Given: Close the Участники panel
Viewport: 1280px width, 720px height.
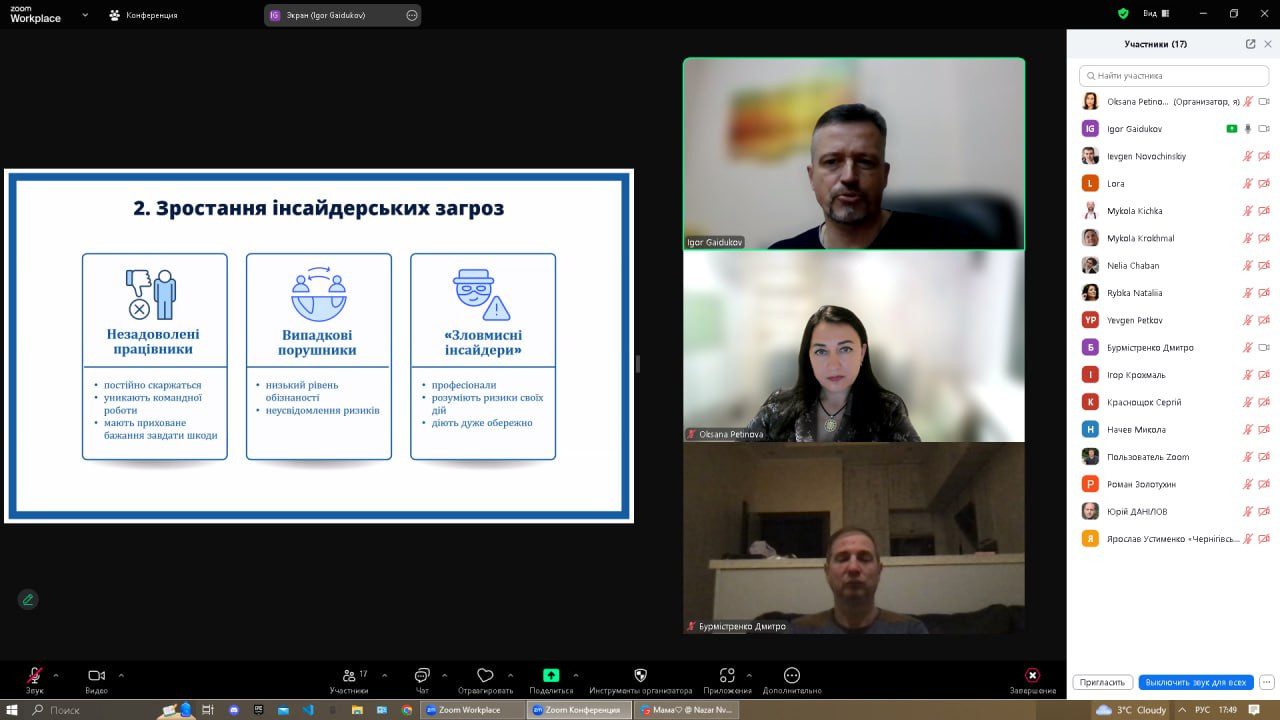Looking at the screenshot, I should (1268, 44).
